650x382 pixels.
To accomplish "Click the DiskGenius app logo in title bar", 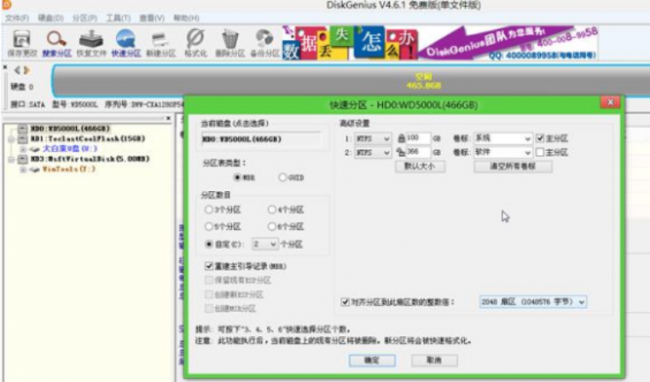I will (x=6, y=5).
